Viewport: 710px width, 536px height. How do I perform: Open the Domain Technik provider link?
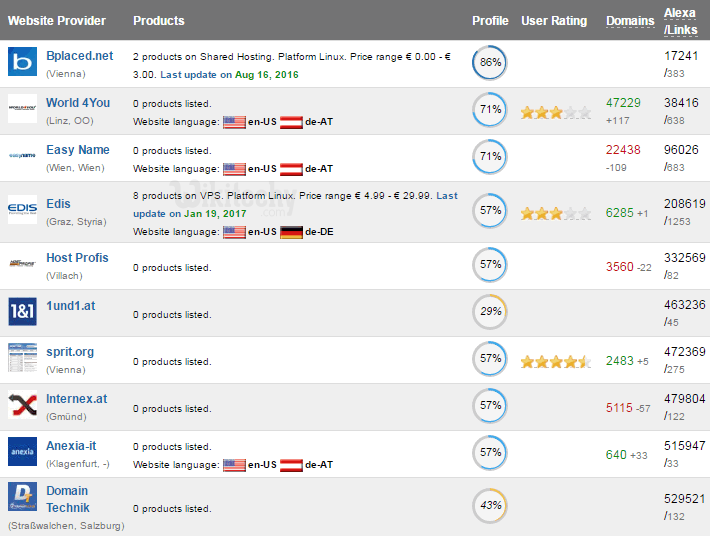[x=68, y=499]
